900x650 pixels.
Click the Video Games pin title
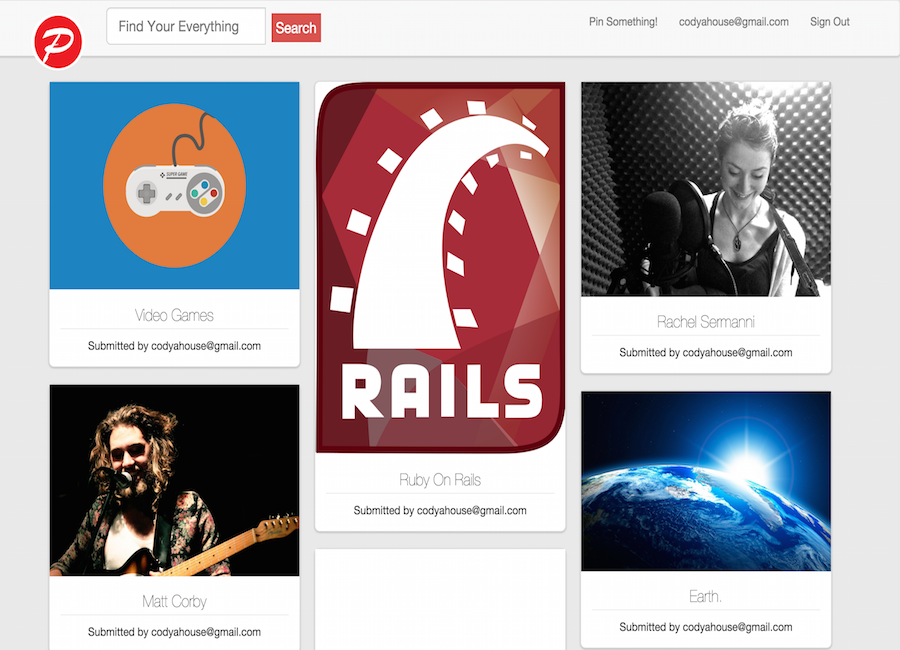[x=174, y=315]
